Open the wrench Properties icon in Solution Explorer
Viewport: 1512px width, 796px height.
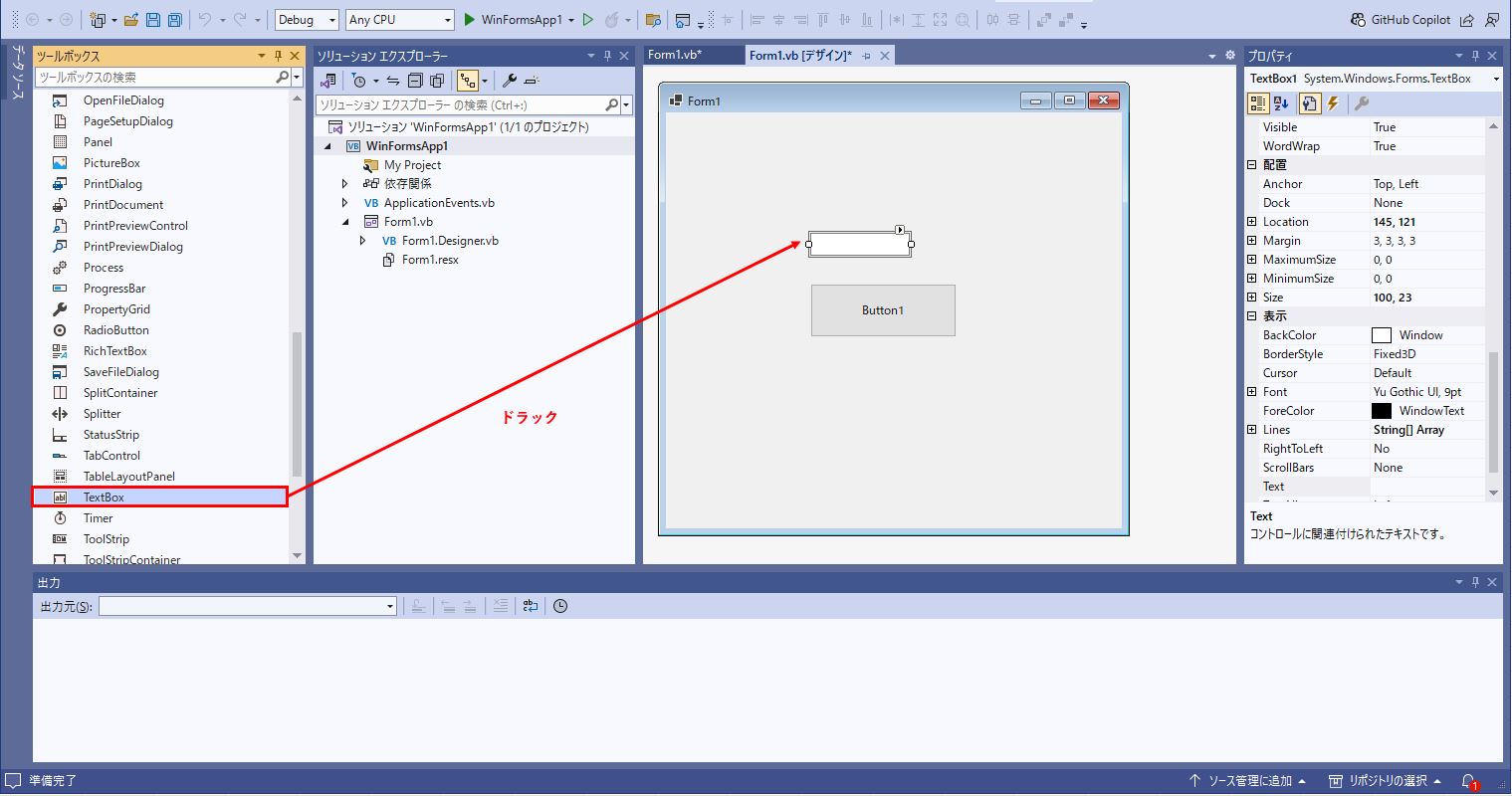pyautogui.click(x=509, y=81)
